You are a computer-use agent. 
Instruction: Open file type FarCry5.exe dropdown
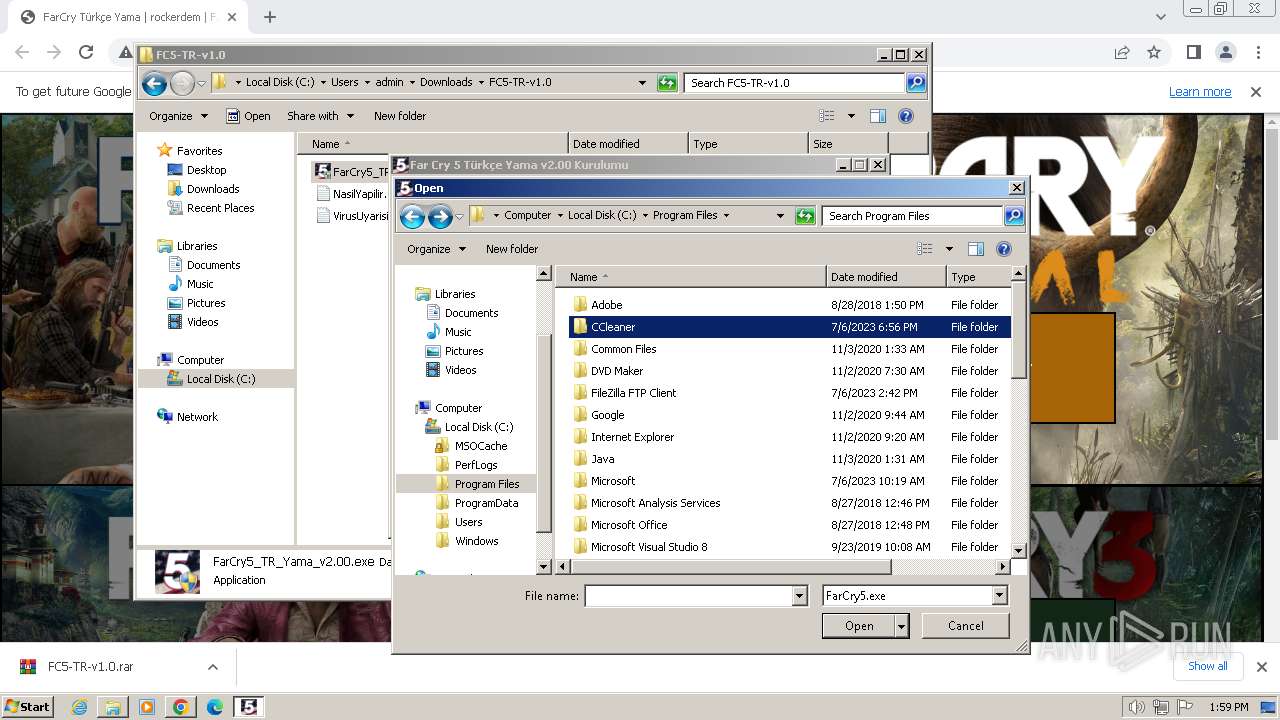pyautogui.click(x=999, y=596)
